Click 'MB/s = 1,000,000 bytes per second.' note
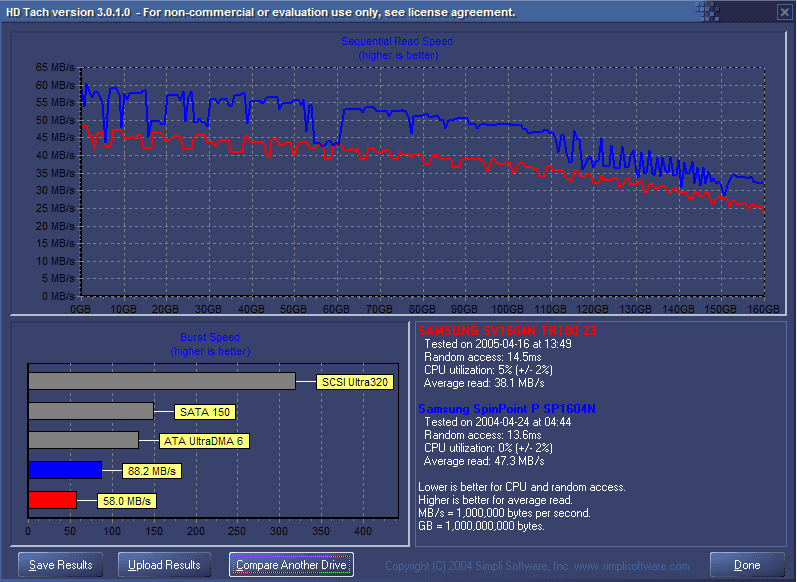 504,513
